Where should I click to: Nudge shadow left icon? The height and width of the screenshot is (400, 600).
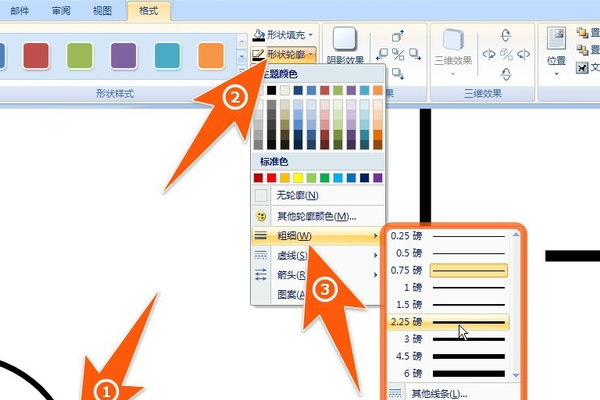(x=382, y=54)
